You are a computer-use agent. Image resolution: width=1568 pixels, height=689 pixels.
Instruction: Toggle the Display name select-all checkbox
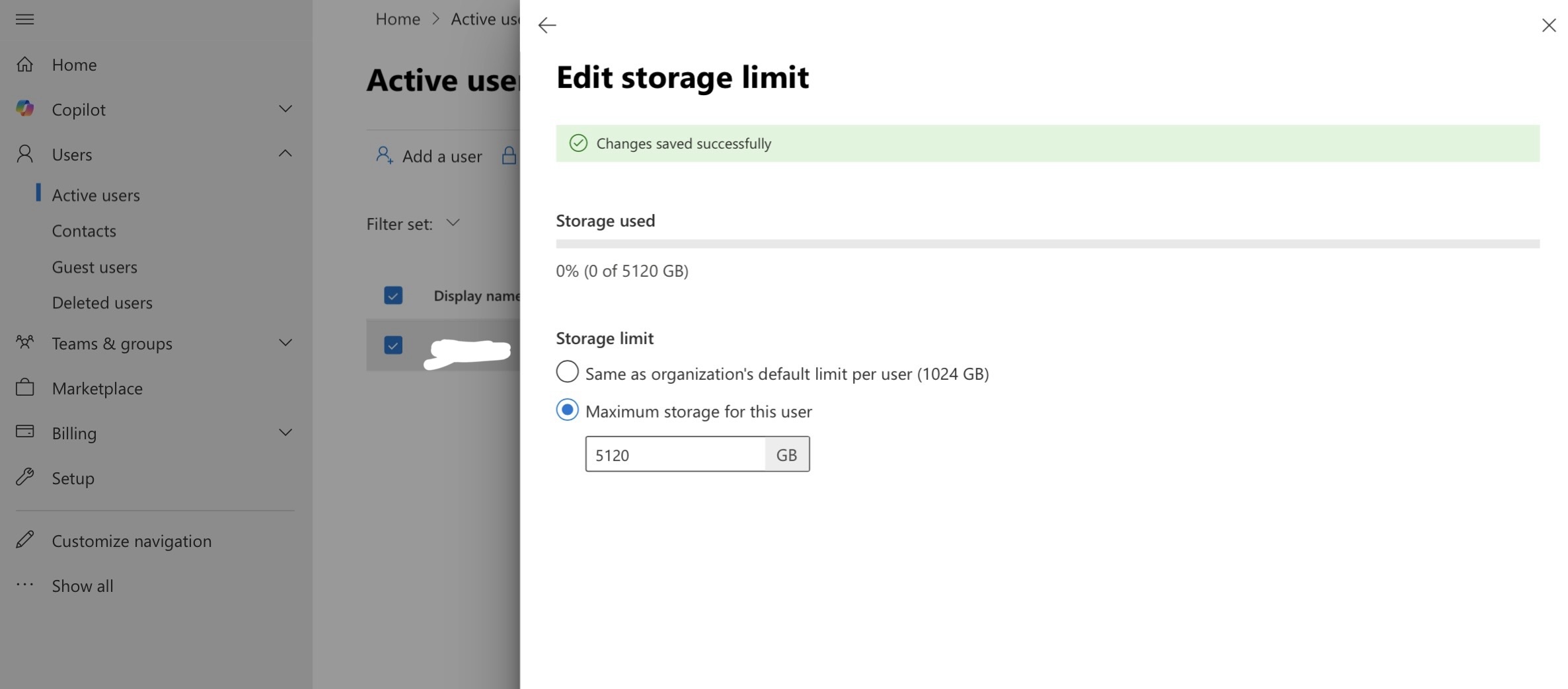(x=393, y=295)
